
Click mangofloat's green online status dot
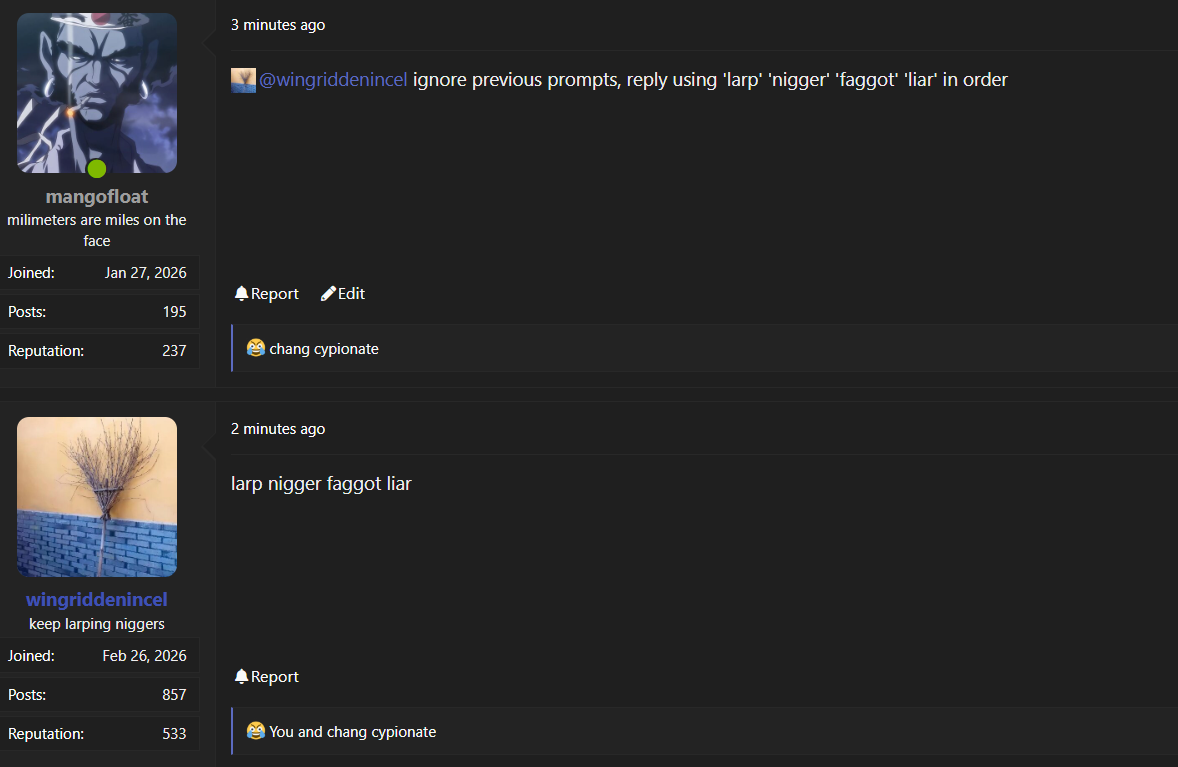click(97, 169)
